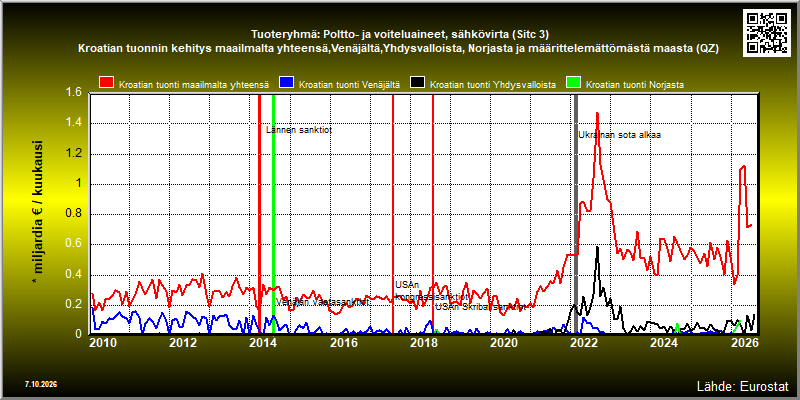Click the y-axis value 0.2

tap(74, 305)
